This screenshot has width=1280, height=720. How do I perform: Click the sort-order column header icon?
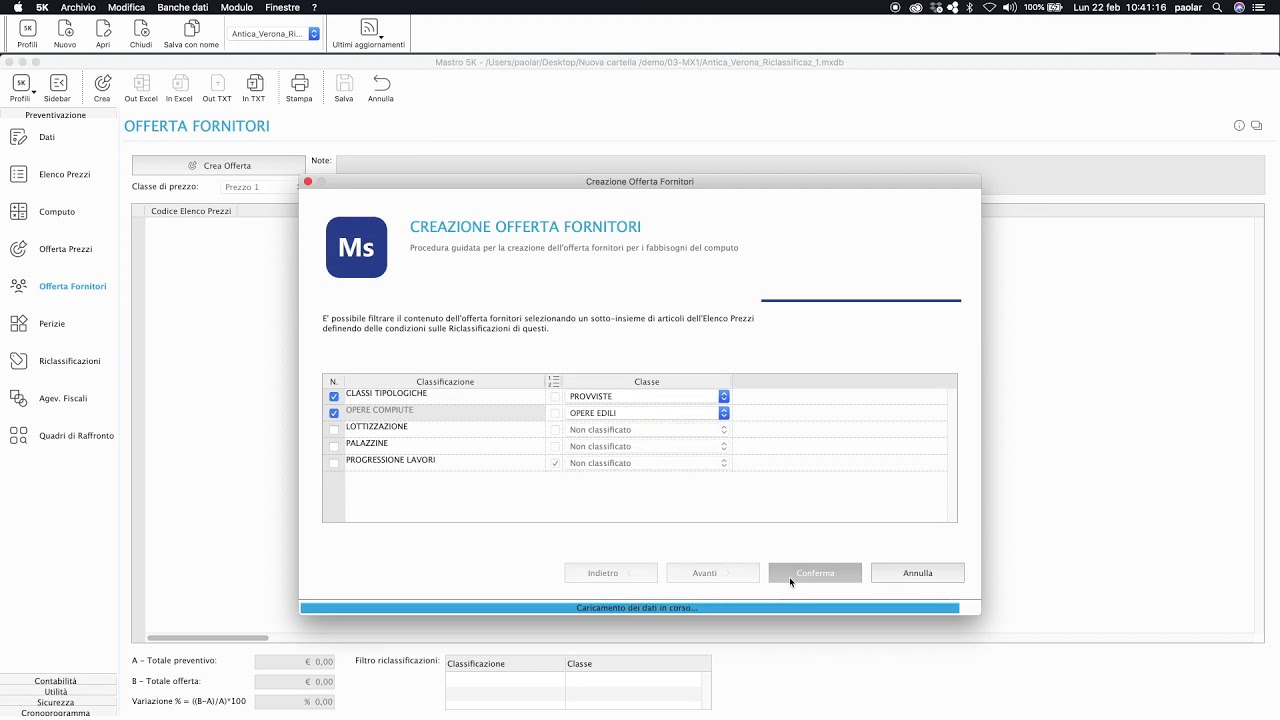point(554,382)
